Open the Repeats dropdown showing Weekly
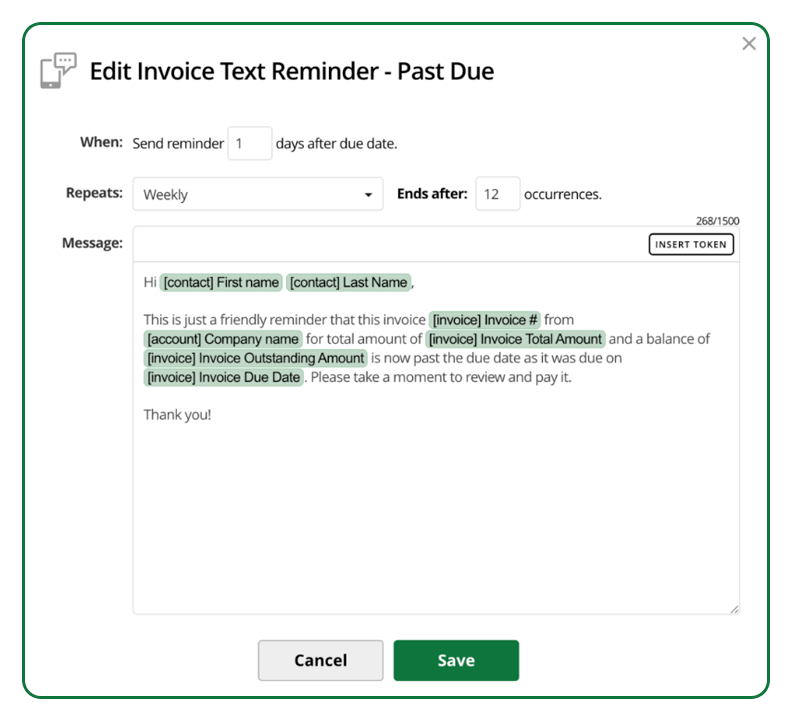The width and height of the screenshot is (792, 720). pos(257,194)
